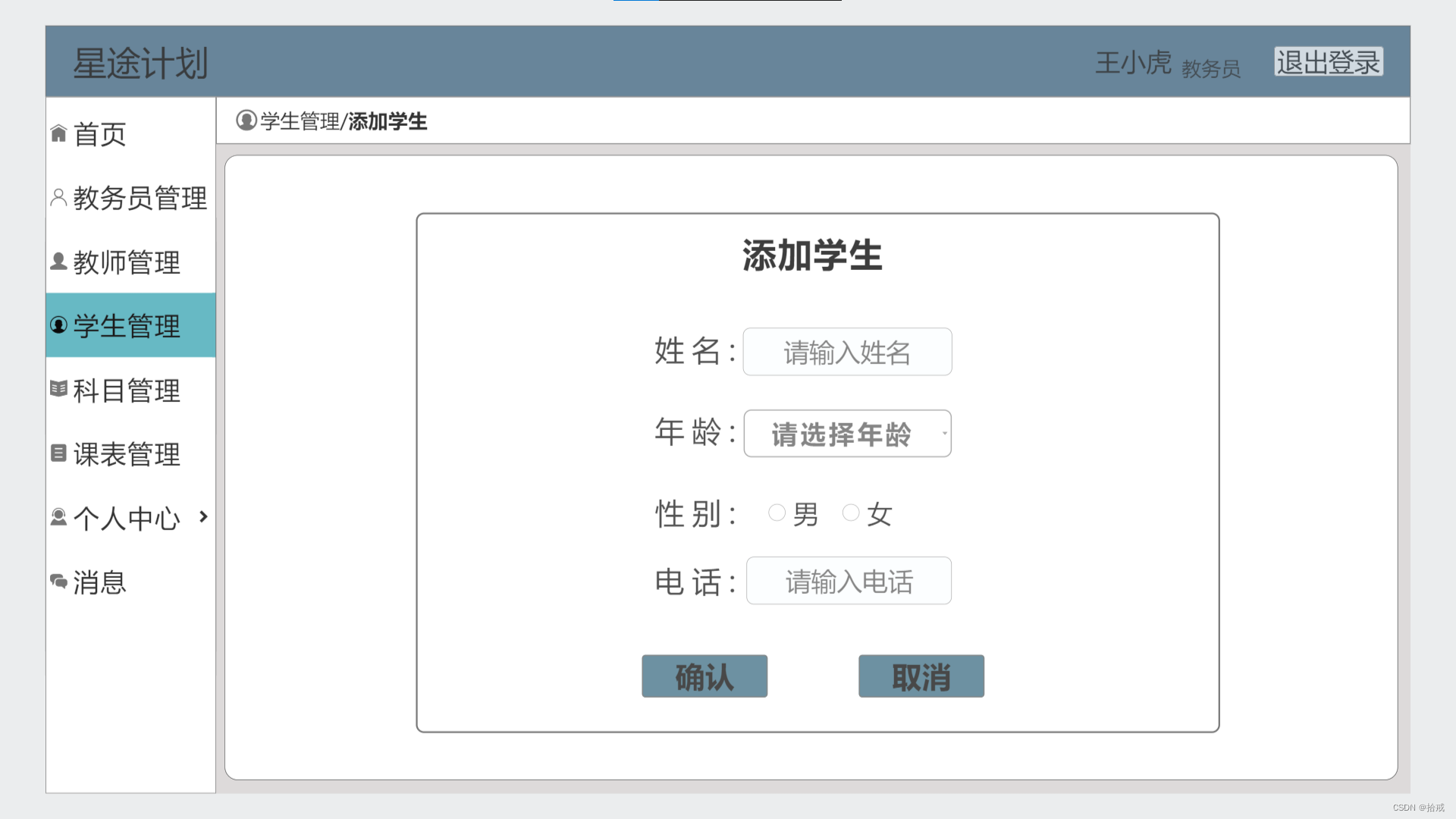The image size is (1456, 819).
Task: Click the breadcrumb user icon before 学生管理
Action: [246, 121]
